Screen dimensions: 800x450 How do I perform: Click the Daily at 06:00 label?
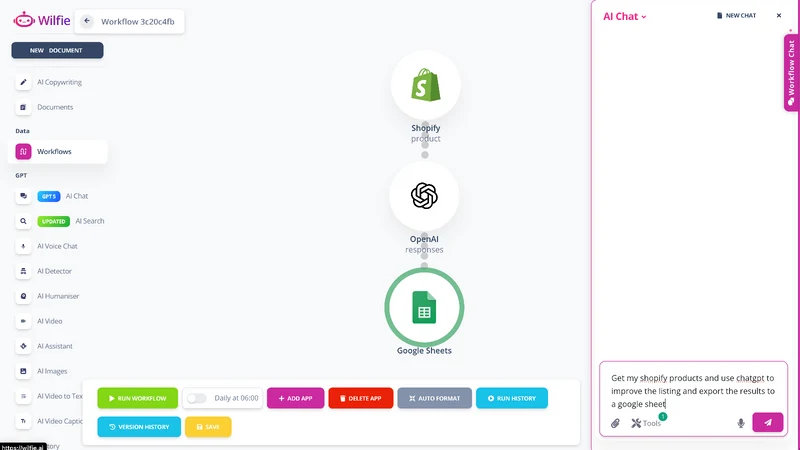pos(236,398)
